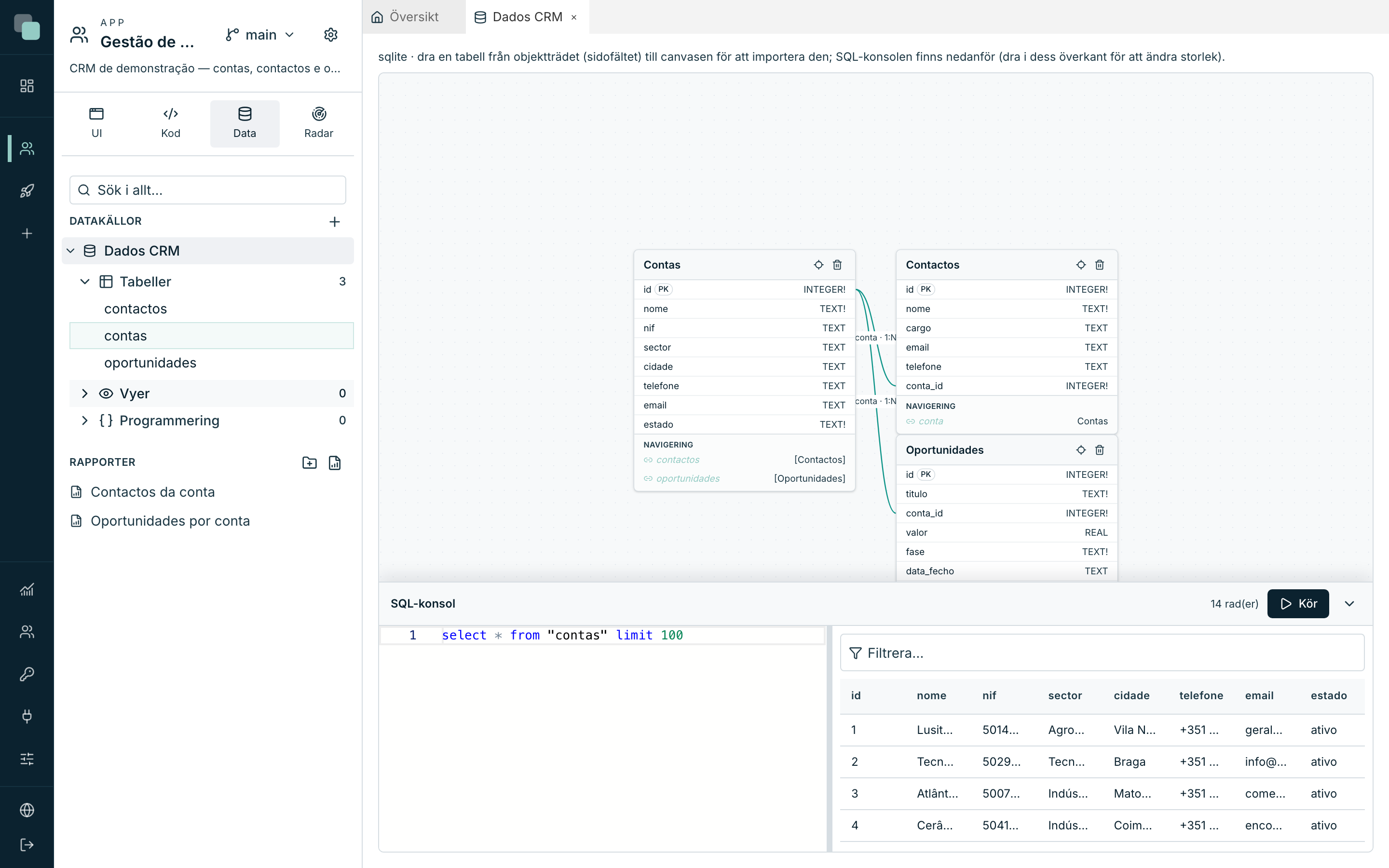
Task: Expand the Programmering tree node
Action: (85, 420)
